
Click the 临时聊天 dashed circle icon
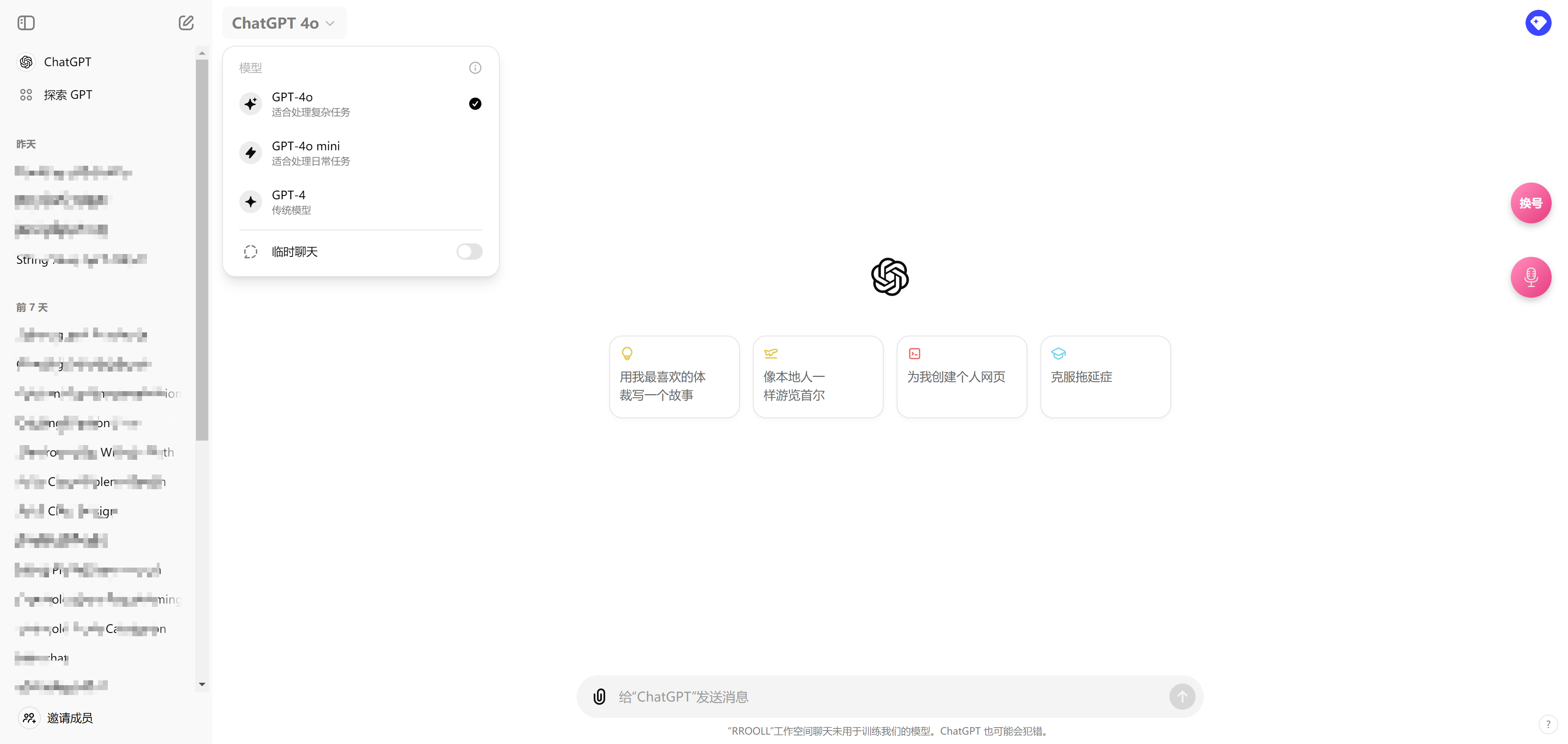(x=251, y=252)
